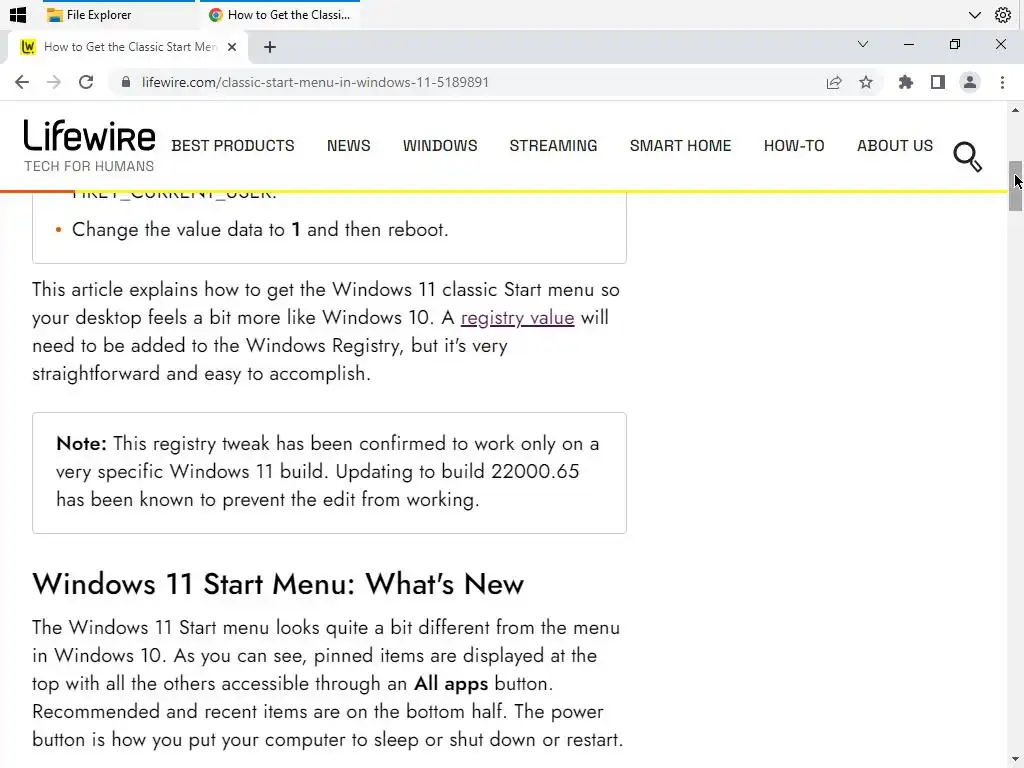
Task: Bookmark this page with star icon
Action: coord(866,82)
